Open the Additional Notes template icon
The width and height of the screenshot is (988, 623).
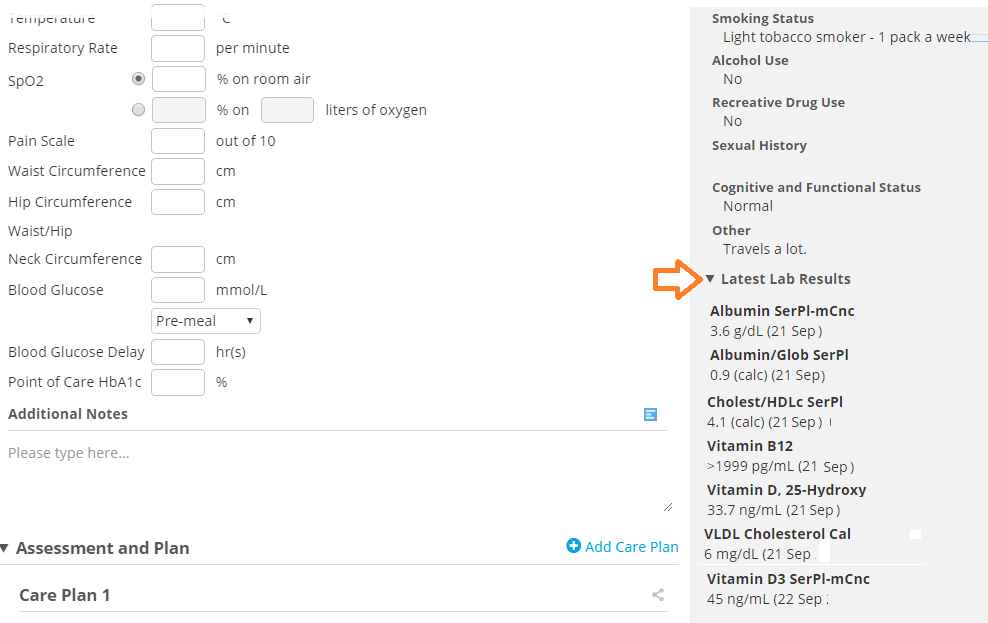pyautogui.click(x=650, y=414)
